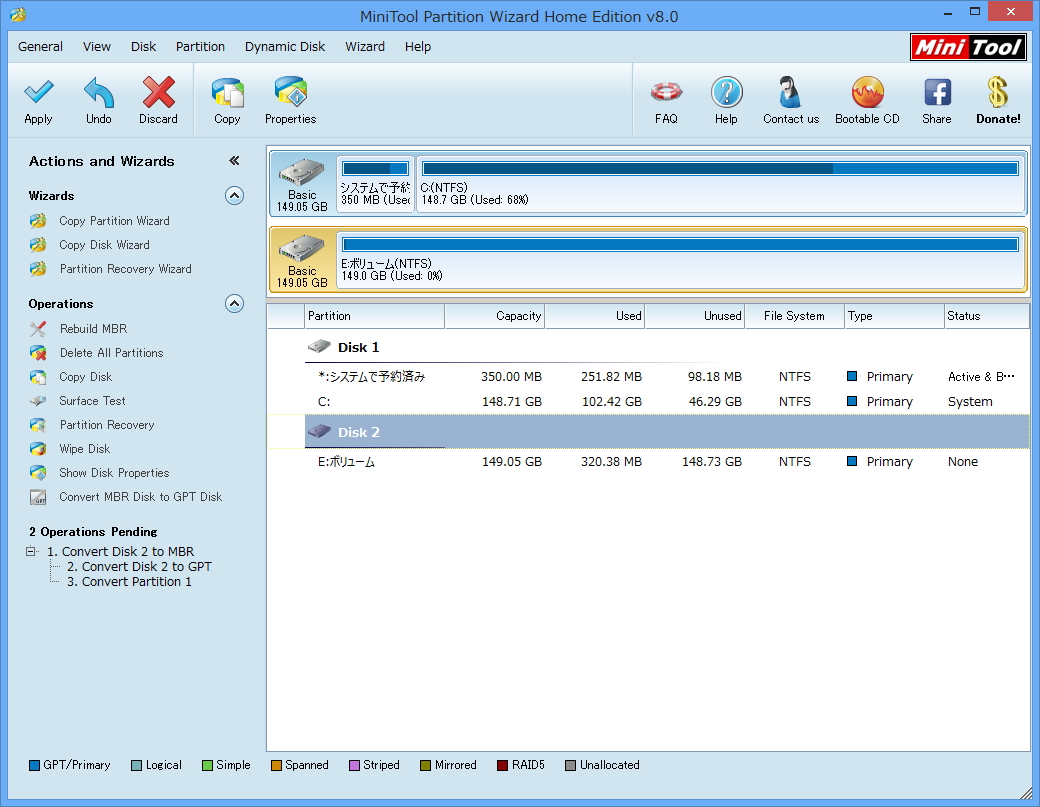Viewport: 1040px width, 807px height.
Task: Select pending item Convert Partition 1
Action: click(129, 582)
